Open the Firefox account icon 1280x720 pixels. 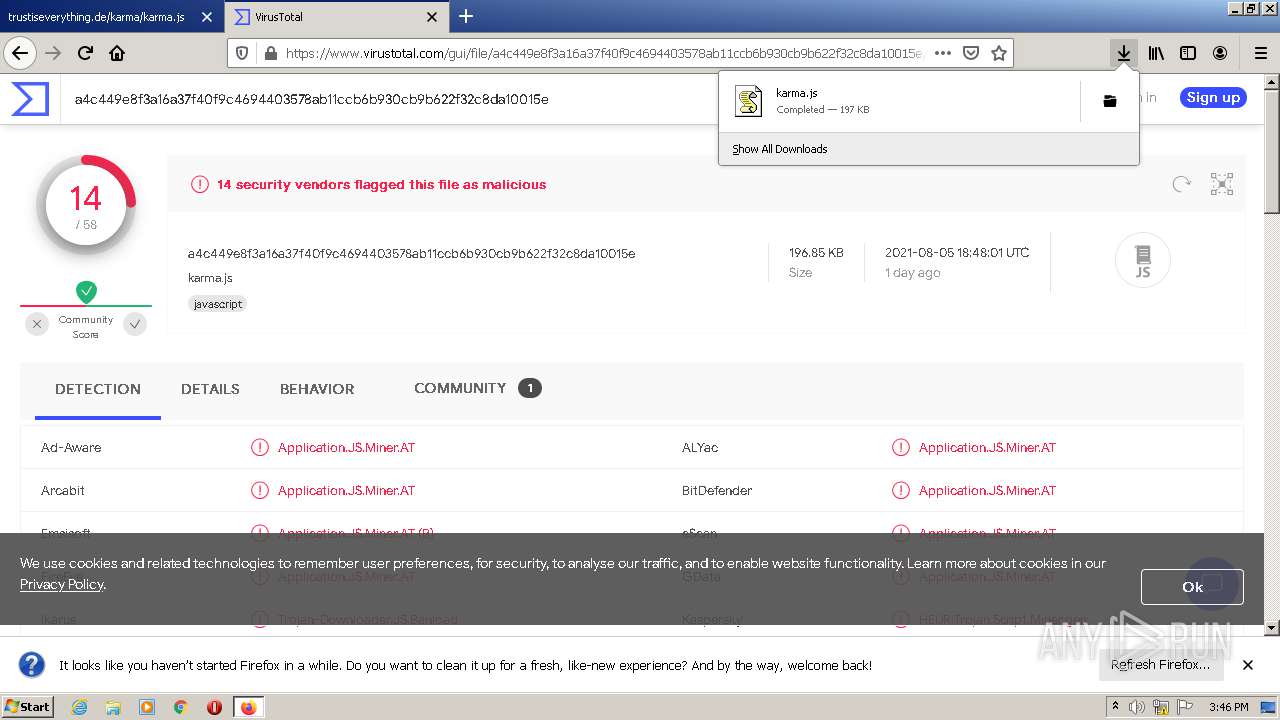point(1220,53)
